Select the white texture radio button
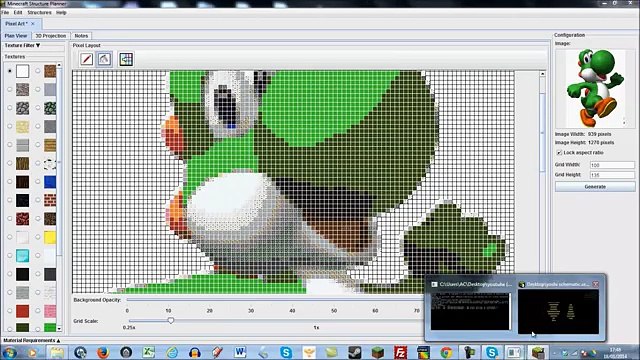The image size is (640, 360). 10,71
